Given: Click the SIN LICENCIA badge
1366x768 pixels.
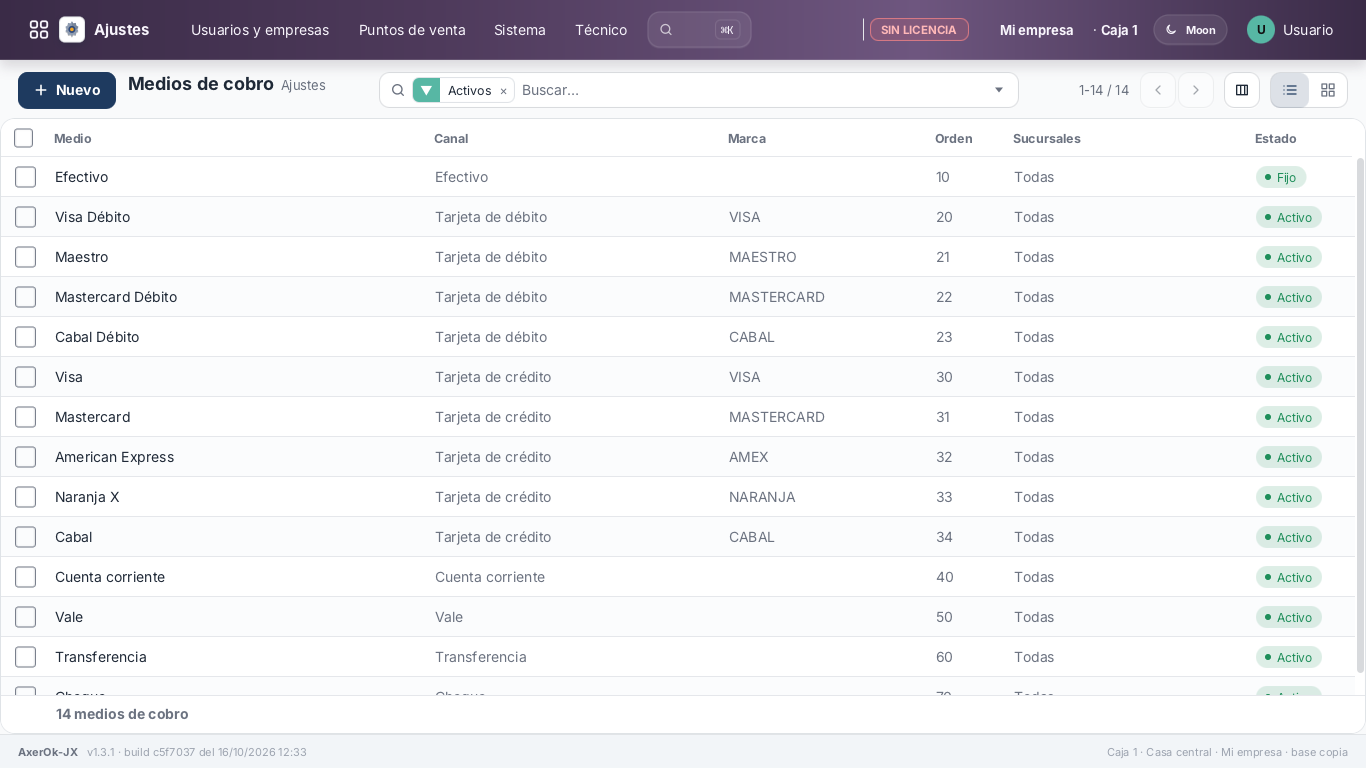Looking at the screenshot, I should click(919, 30).
